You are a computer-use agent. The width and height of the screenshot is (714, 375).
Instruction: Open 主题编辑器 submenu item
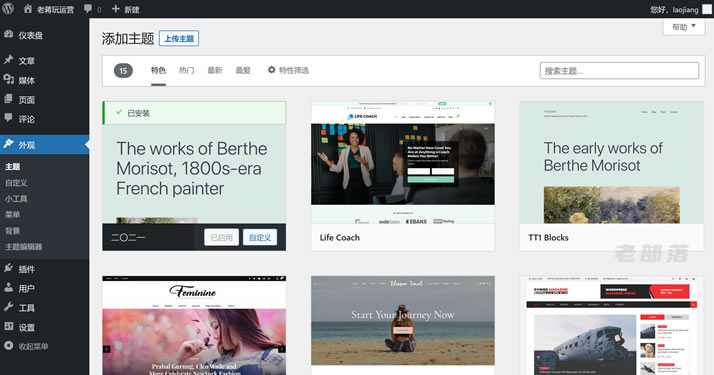(24, 247)
